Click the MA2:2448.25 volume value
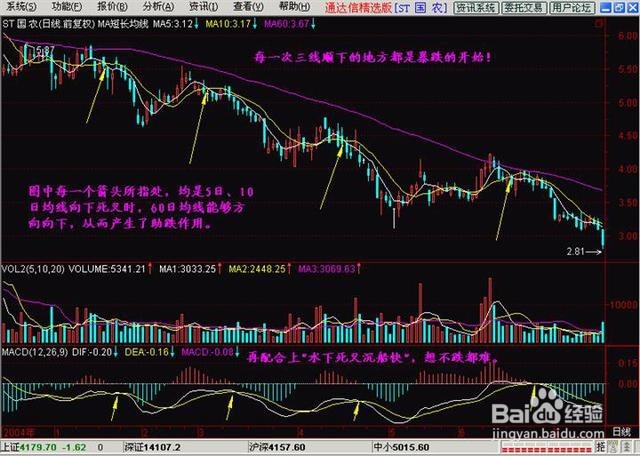This screenshot has height=456, width=640. coord(257,269)
